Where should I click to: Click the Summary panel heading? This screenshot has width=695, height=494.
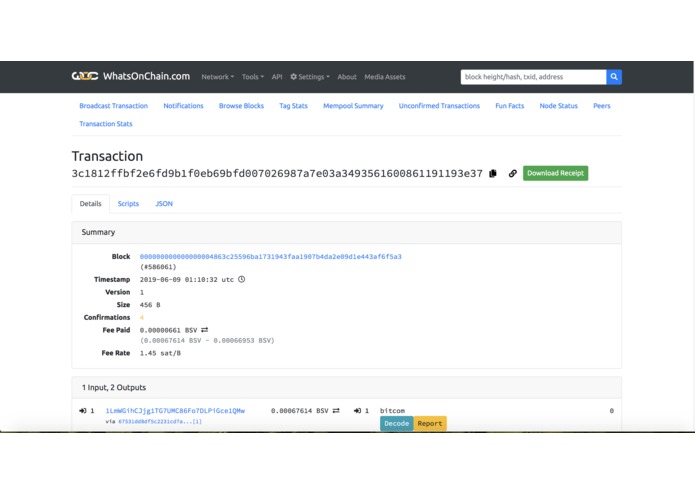pyautogui.click(x=98, y=232)
